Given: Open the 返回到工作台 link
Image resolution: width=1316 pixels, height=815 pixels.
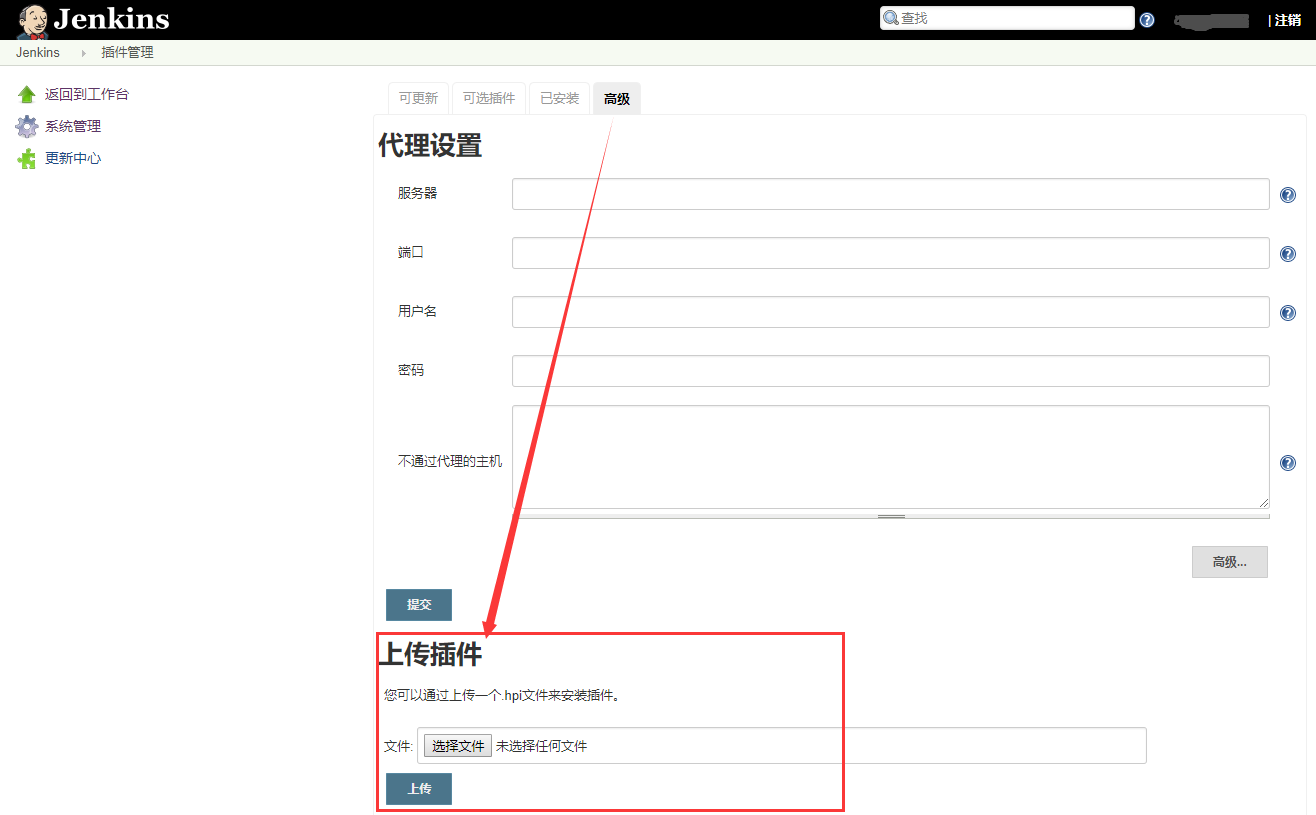Looking at the screenshot, I should [87, 94].
